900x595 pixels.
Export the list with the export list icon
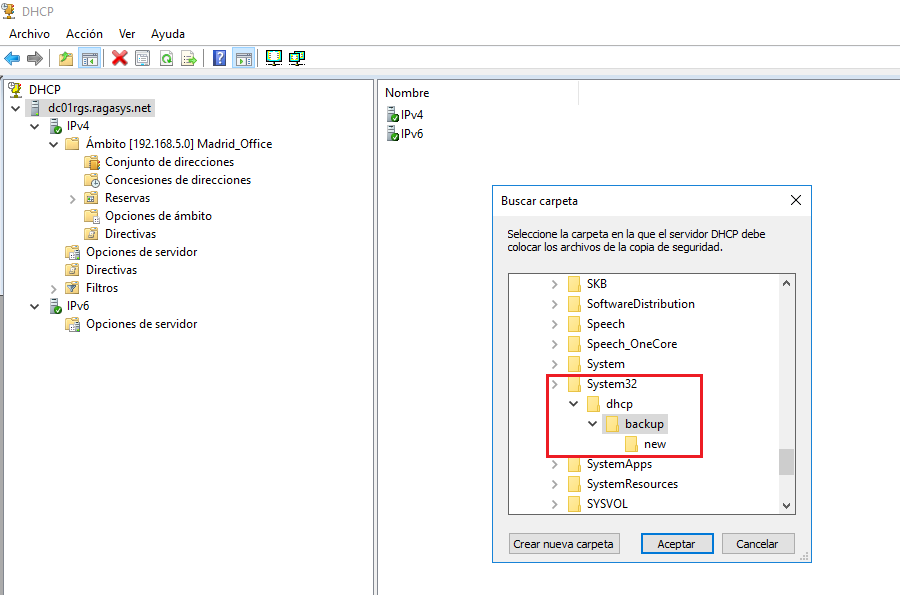(x=187, y=57)
